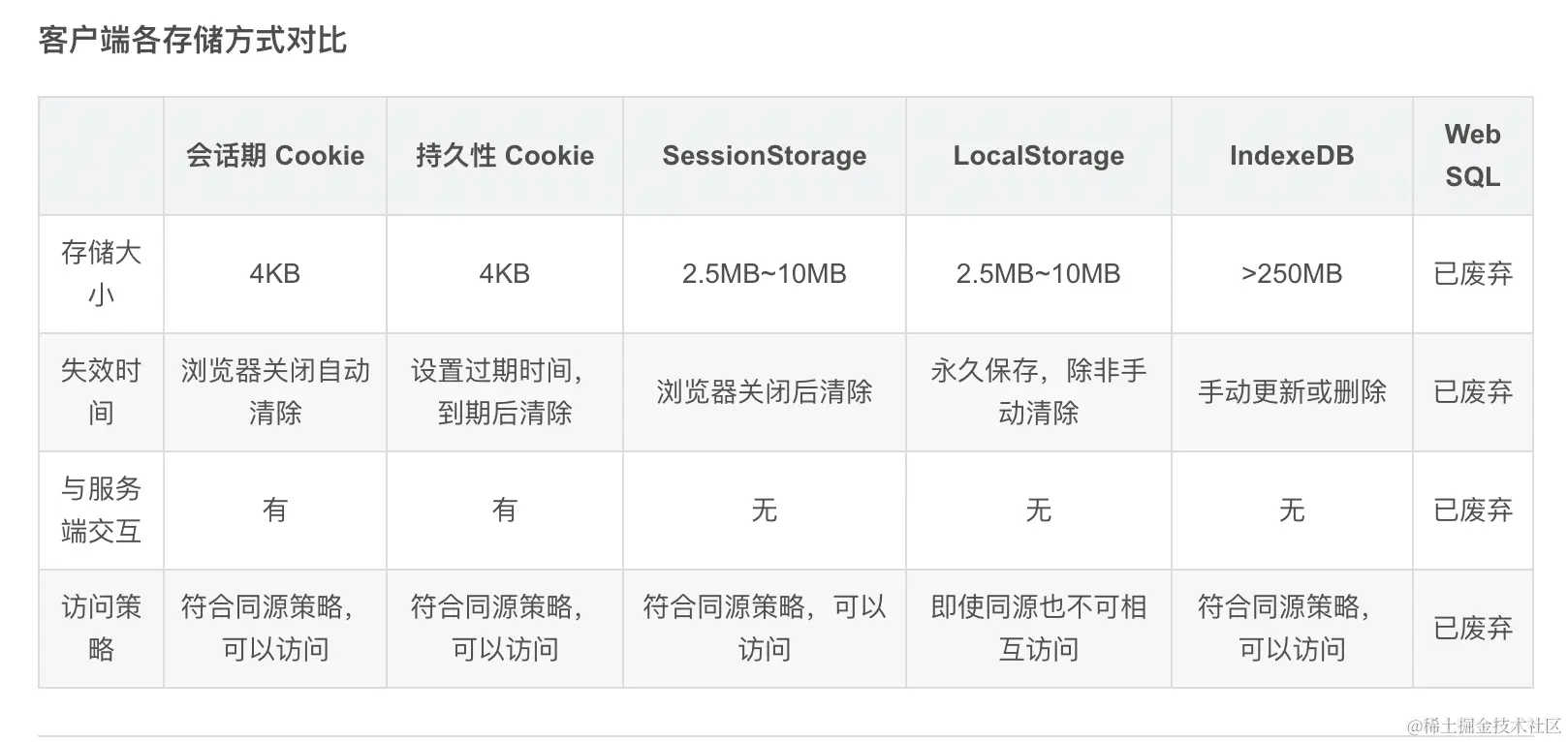Select the LocalStorage column header
Image resolution: width=1568 pixels, height=742 pixels.
tap(1038, 156)
